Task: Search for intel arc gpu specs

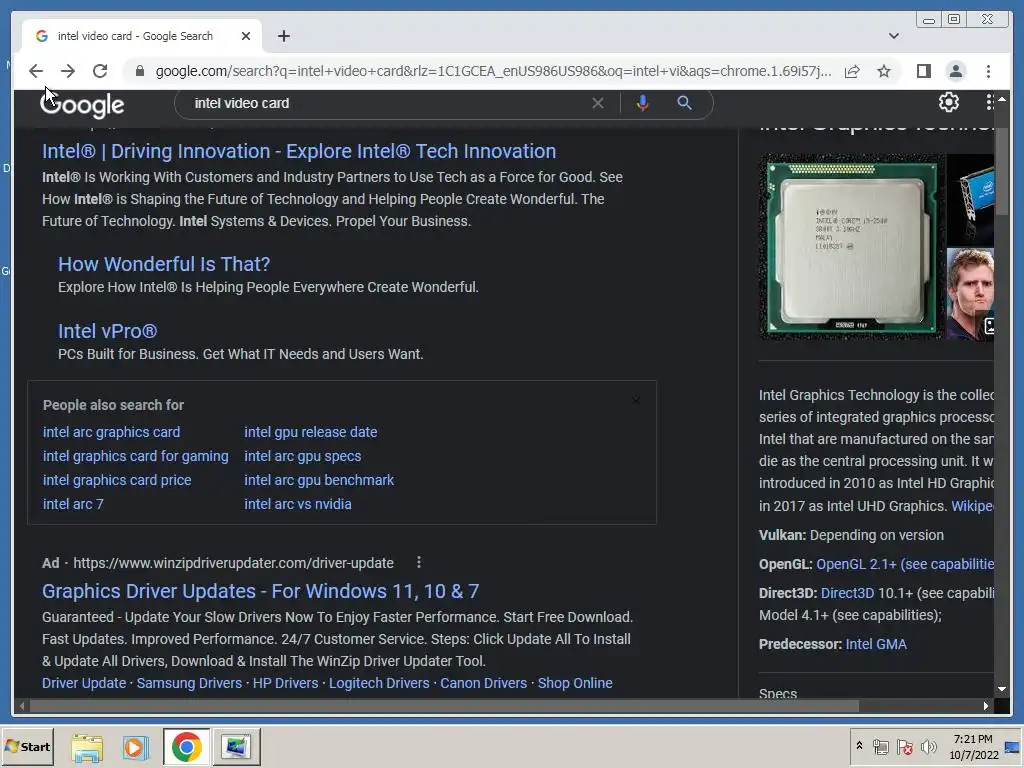Action: pos(302,456)
